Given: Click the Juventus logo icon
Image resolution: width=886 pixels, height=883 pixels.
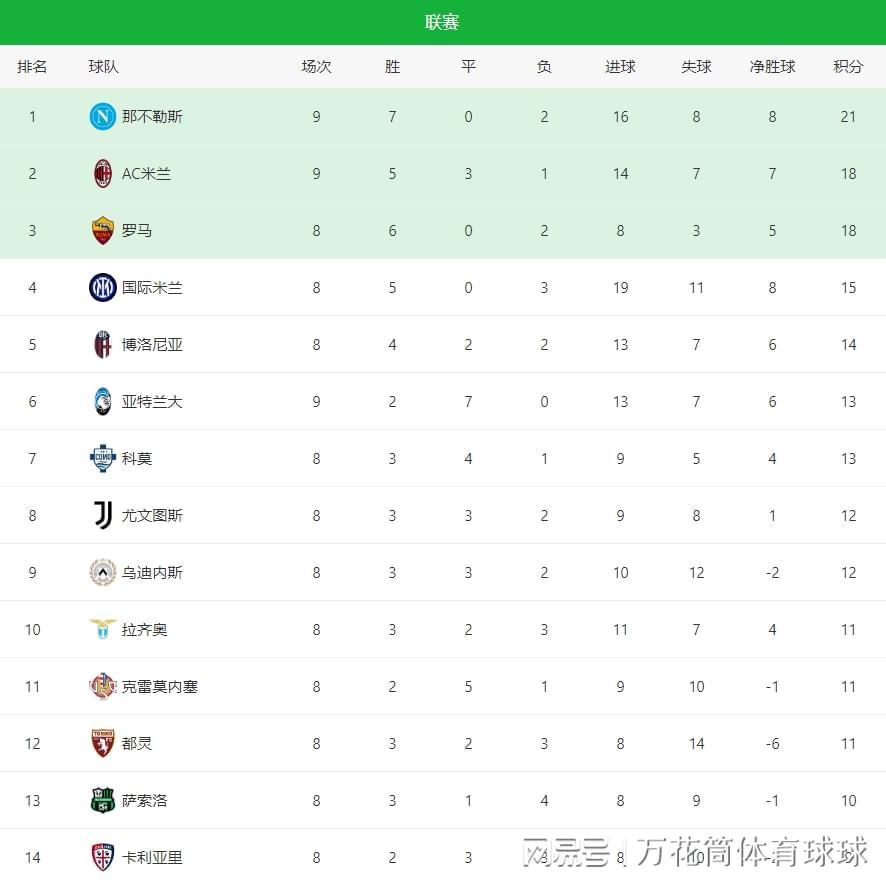Looking at the screenshot, I should pos(103,516).
